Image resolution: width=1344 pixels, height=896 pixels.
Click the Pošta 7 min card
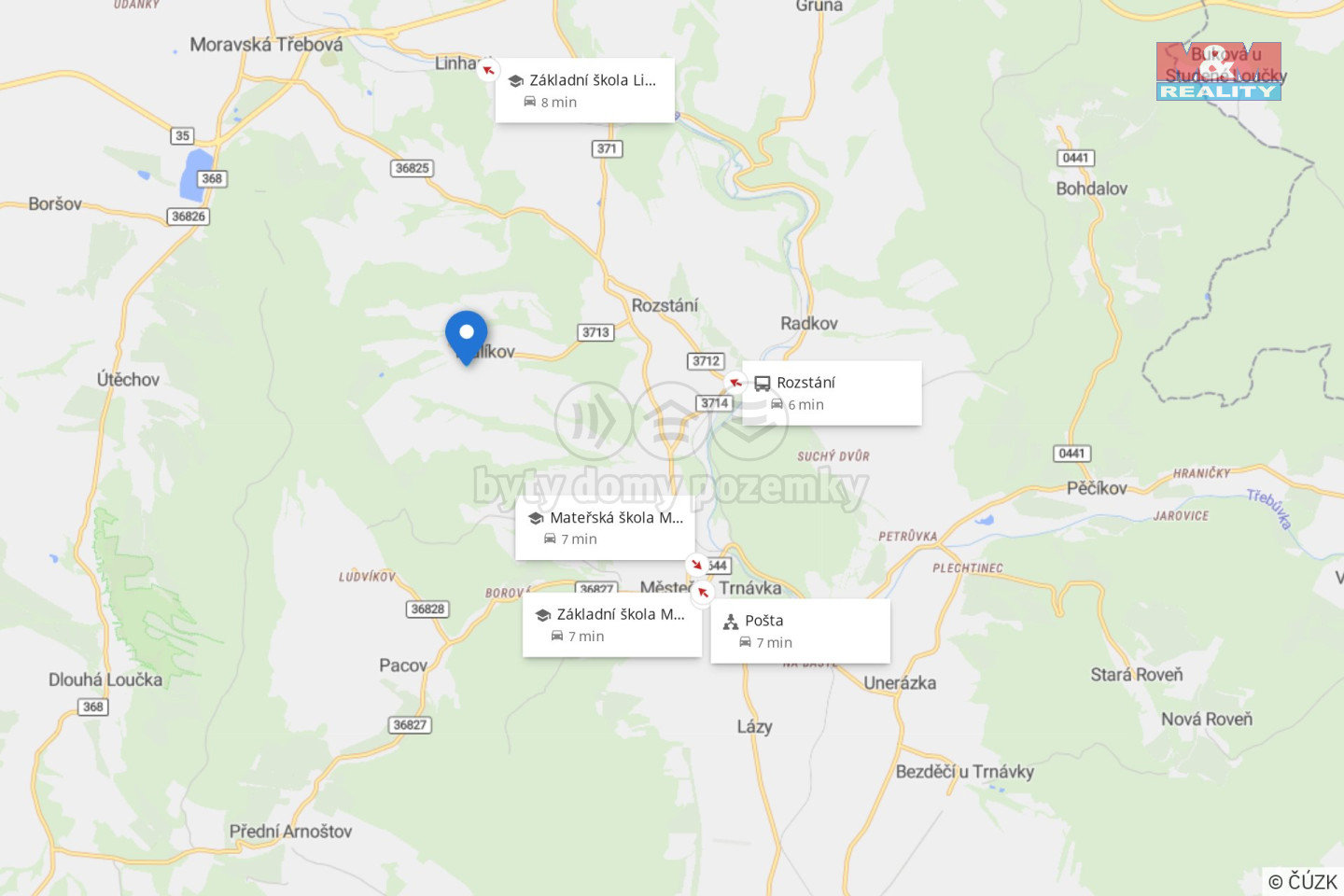[x=801, y=631]
